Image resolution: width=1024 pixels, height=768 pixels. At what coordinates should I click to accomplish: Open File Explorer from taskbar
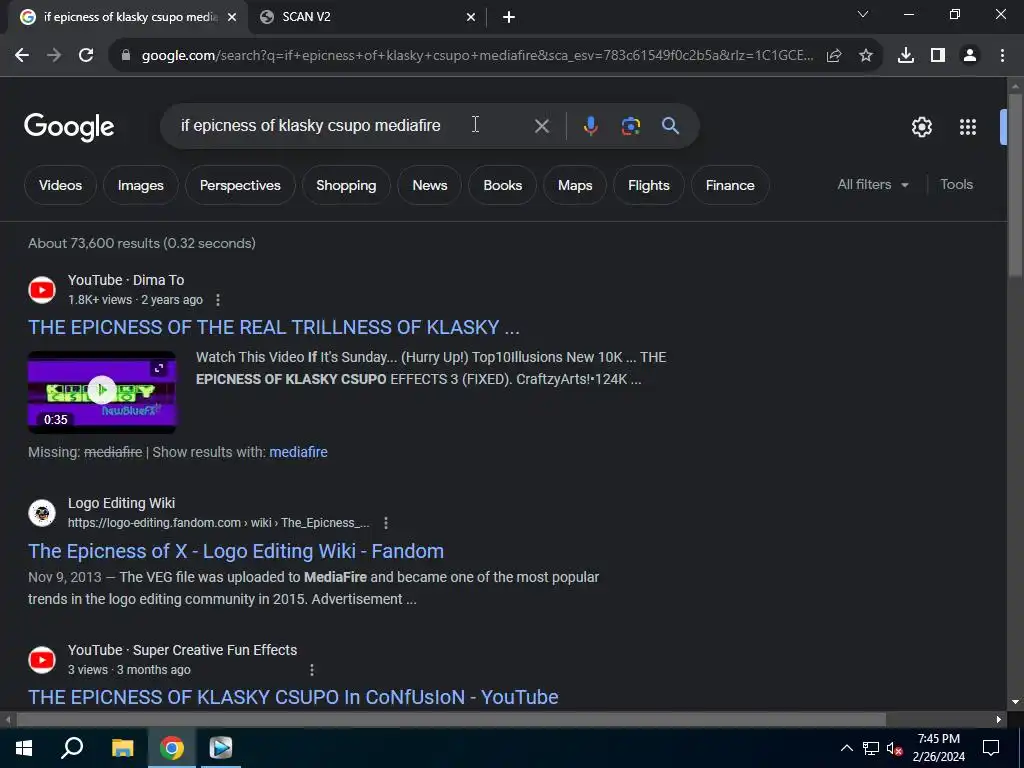point(122,748)
